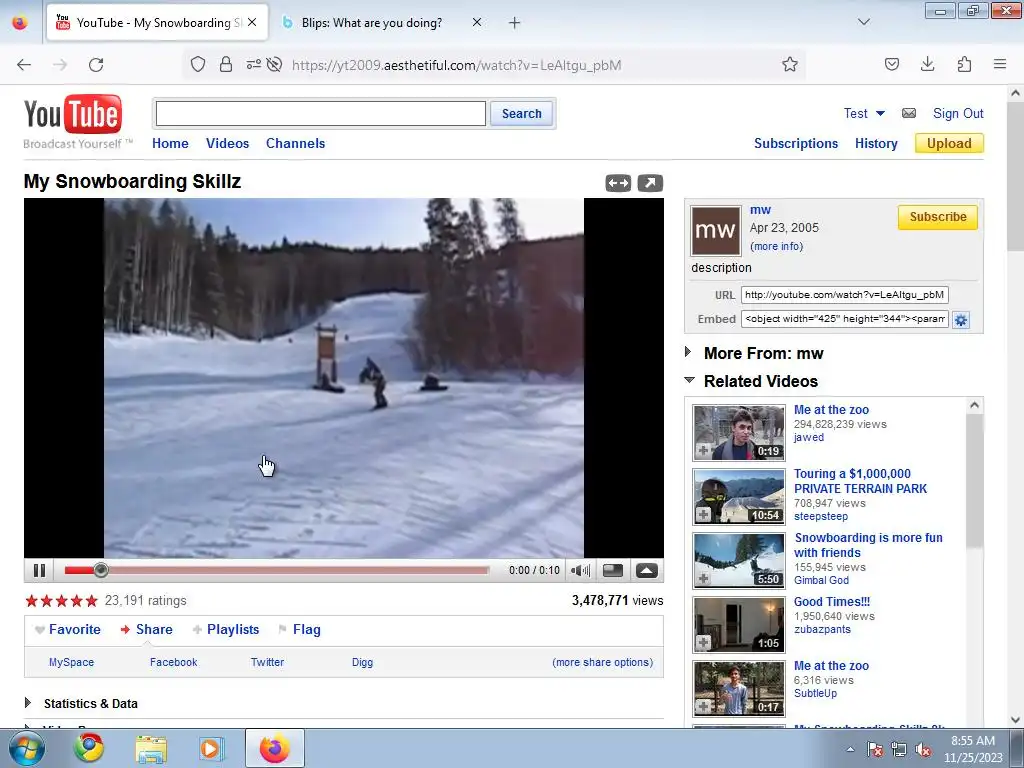Image resolution: width=1024 pixels, height=768 pixels.
Task: Share the video on MySpace
Action: coord(71,662)
